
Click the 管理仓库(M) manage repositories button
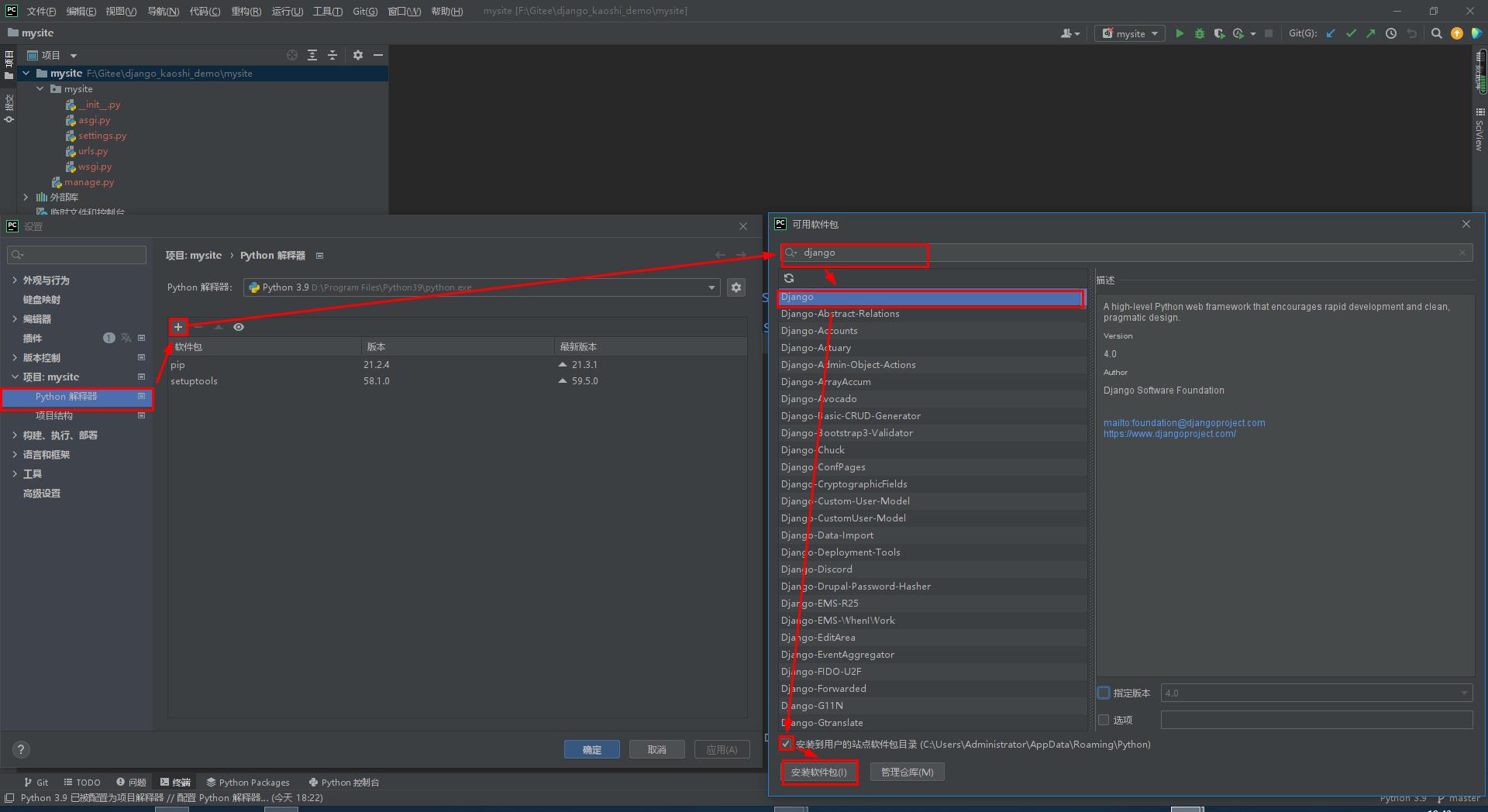[x=908, y=772]
